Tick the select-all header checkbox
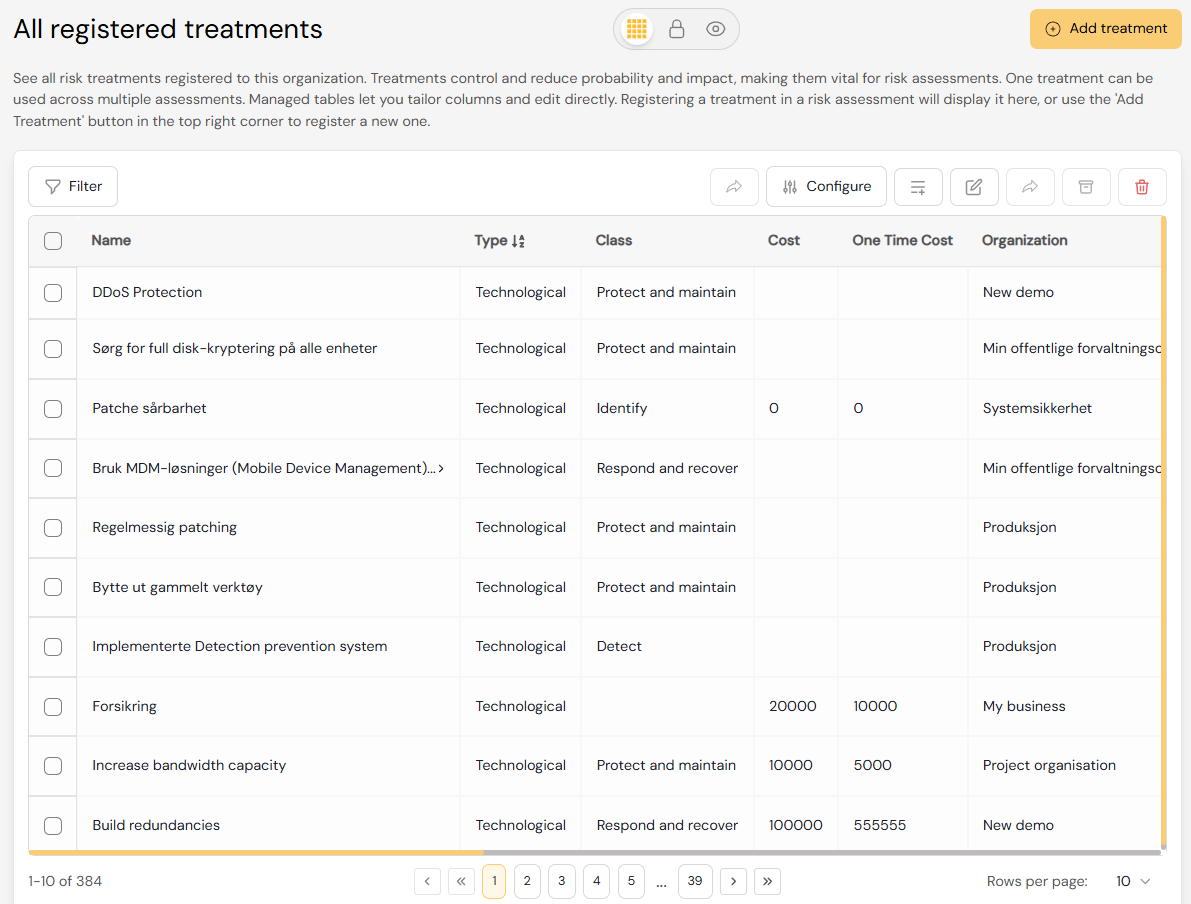The width and height of the screenshot is (1191, 904). pyautogui.click(x=53, y=241)
